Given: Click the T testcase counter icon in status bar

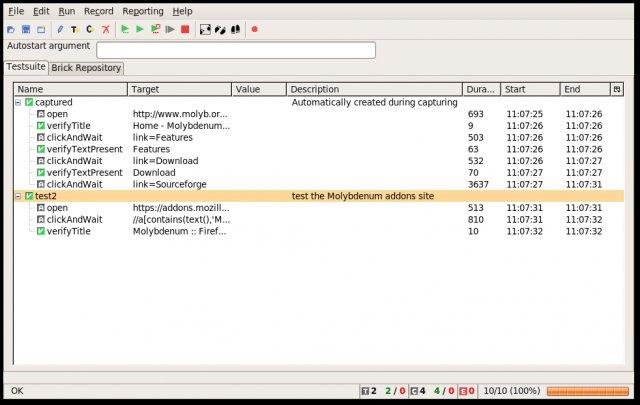Looking at the screenshot, I should [365, 391].
